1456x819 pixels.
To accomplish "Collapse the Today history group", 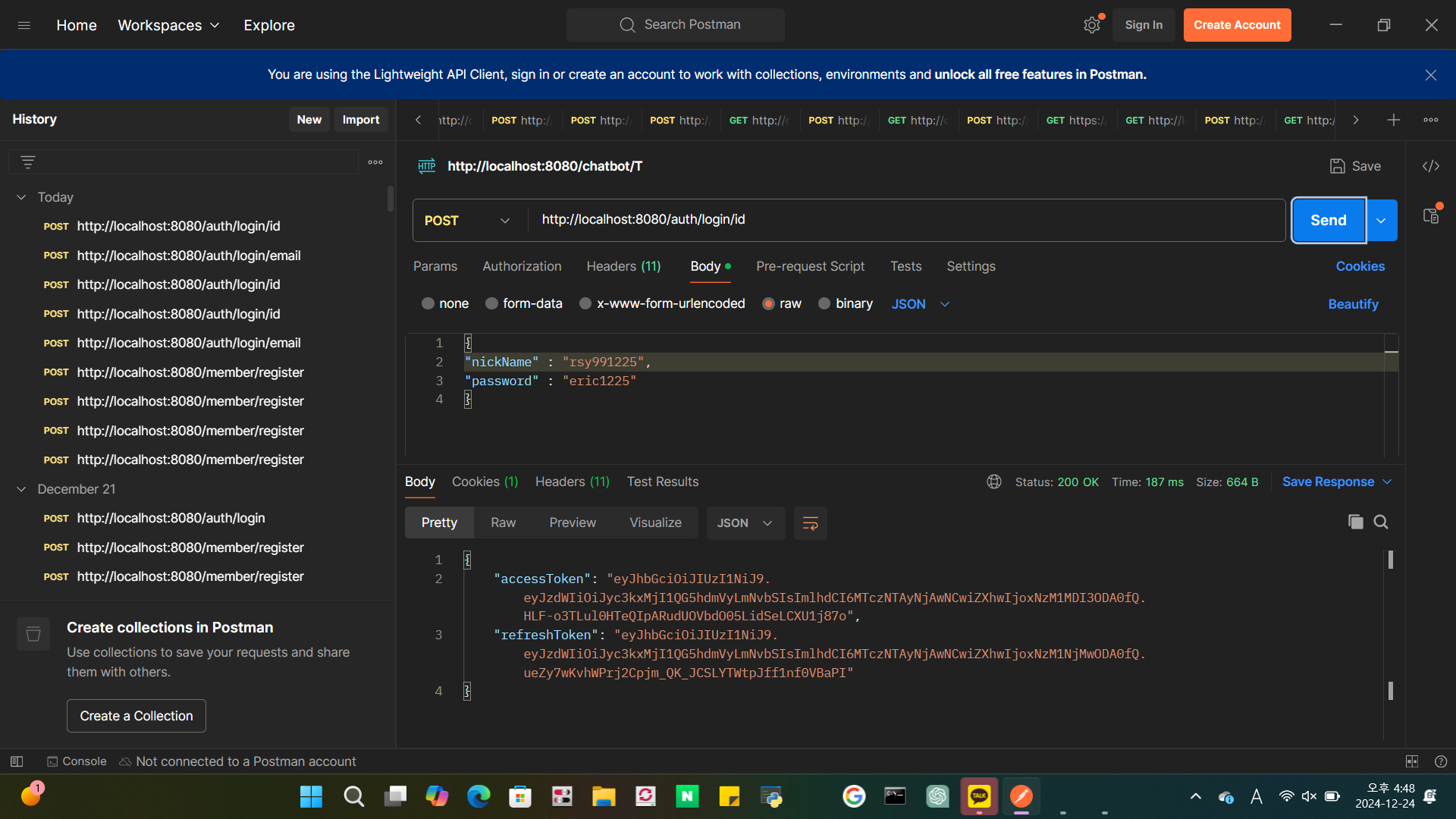I will (x=21, y=197).
